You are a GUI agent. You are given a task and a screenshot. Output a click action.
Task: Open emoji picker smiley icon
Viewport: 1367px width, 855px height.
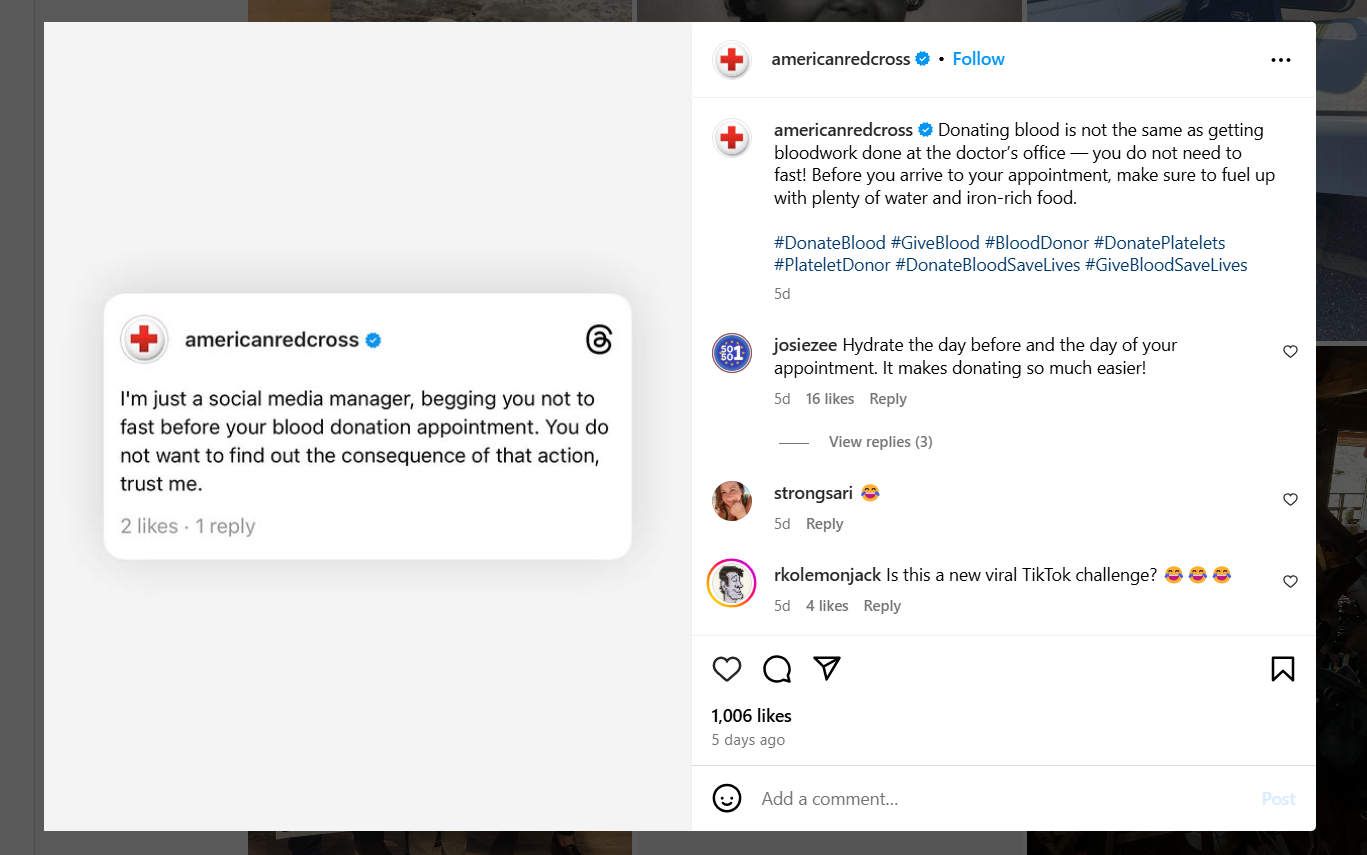[x=727, y=798]
